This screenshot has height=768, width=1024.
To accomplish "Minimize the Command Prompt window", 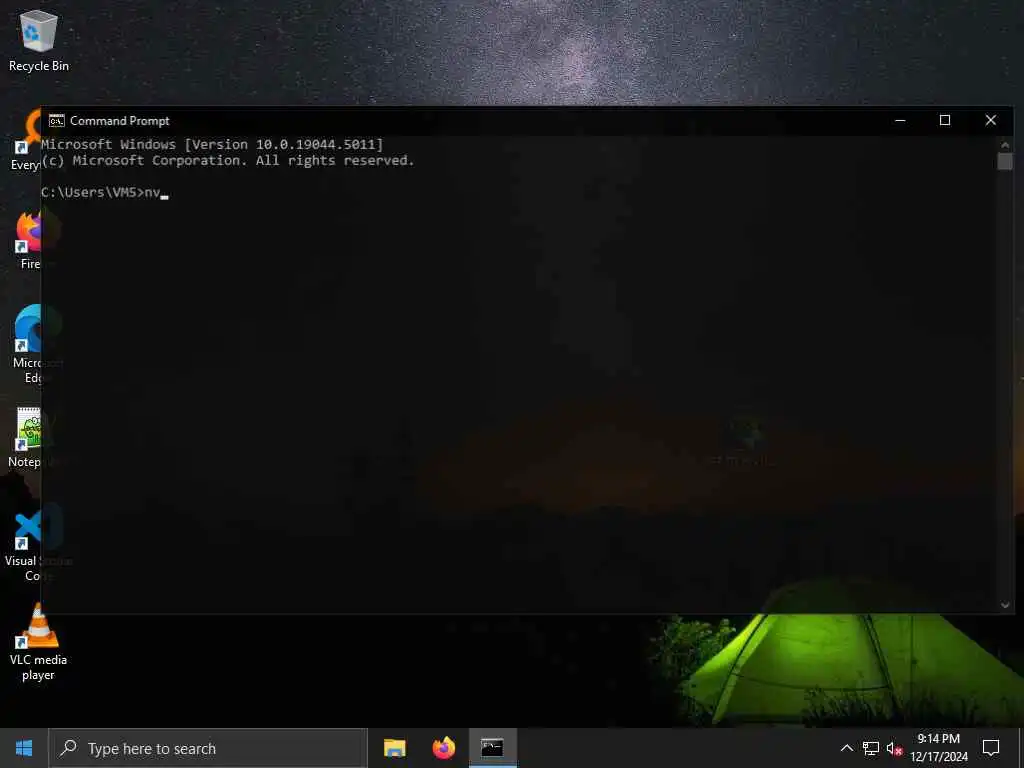I will click(900, 120).
